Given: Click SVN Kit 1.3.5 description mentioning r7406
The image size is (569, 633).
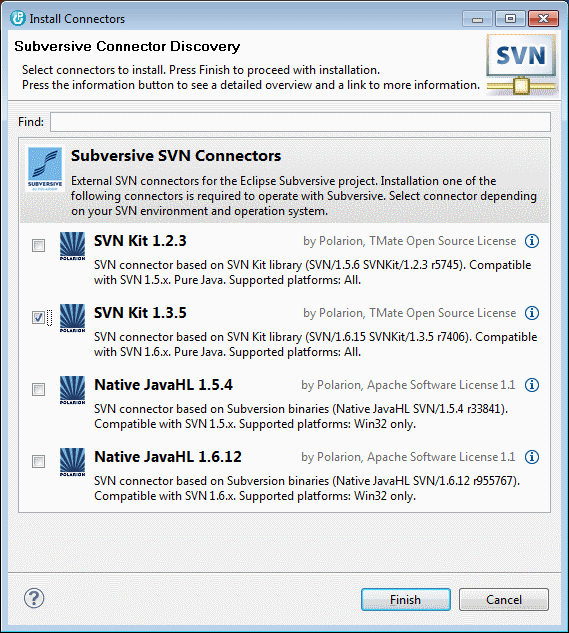Looking at the screenshot, I should 315,344.
